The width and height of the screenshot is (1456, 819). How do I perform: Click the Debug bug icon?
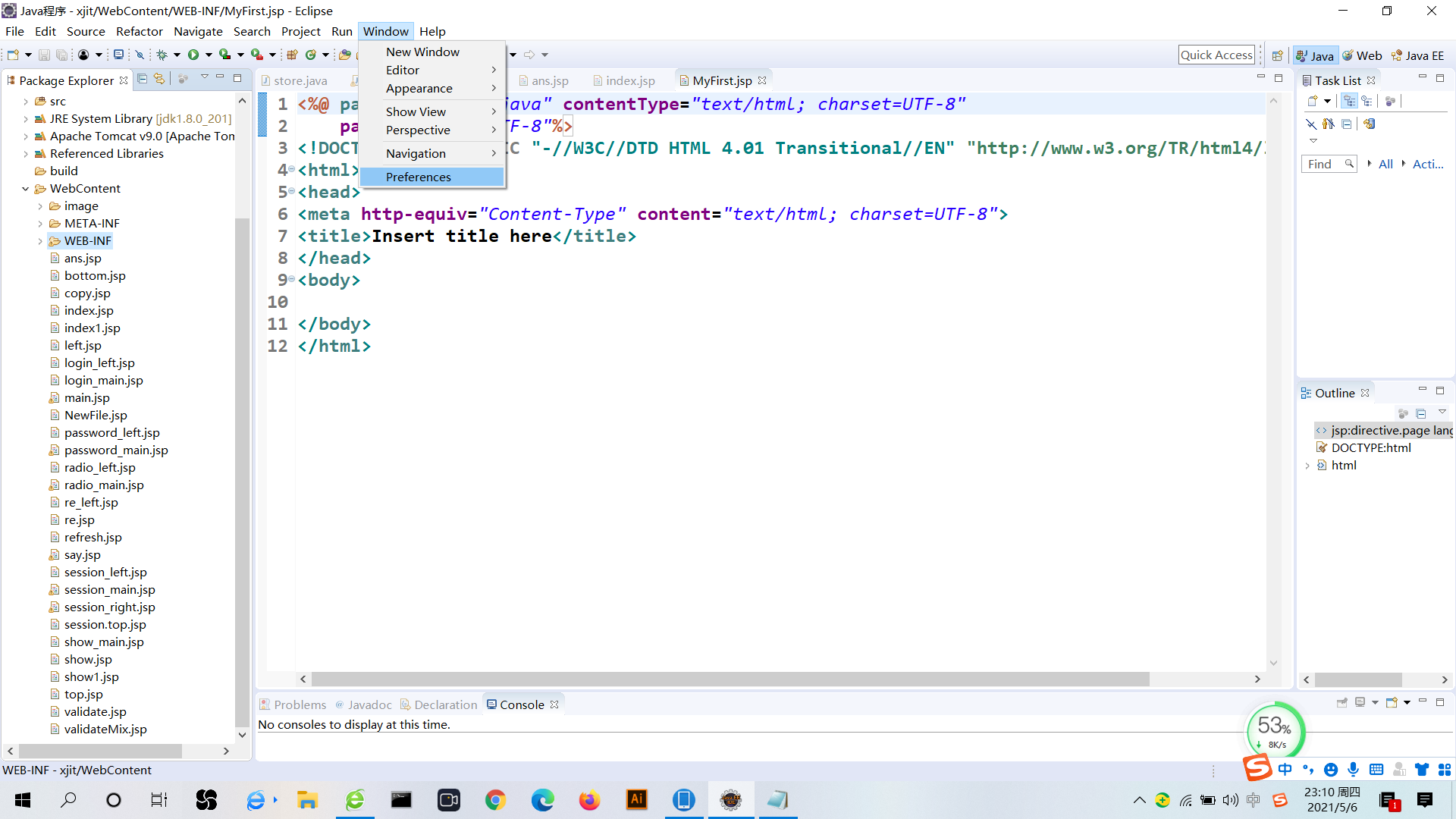162,55
